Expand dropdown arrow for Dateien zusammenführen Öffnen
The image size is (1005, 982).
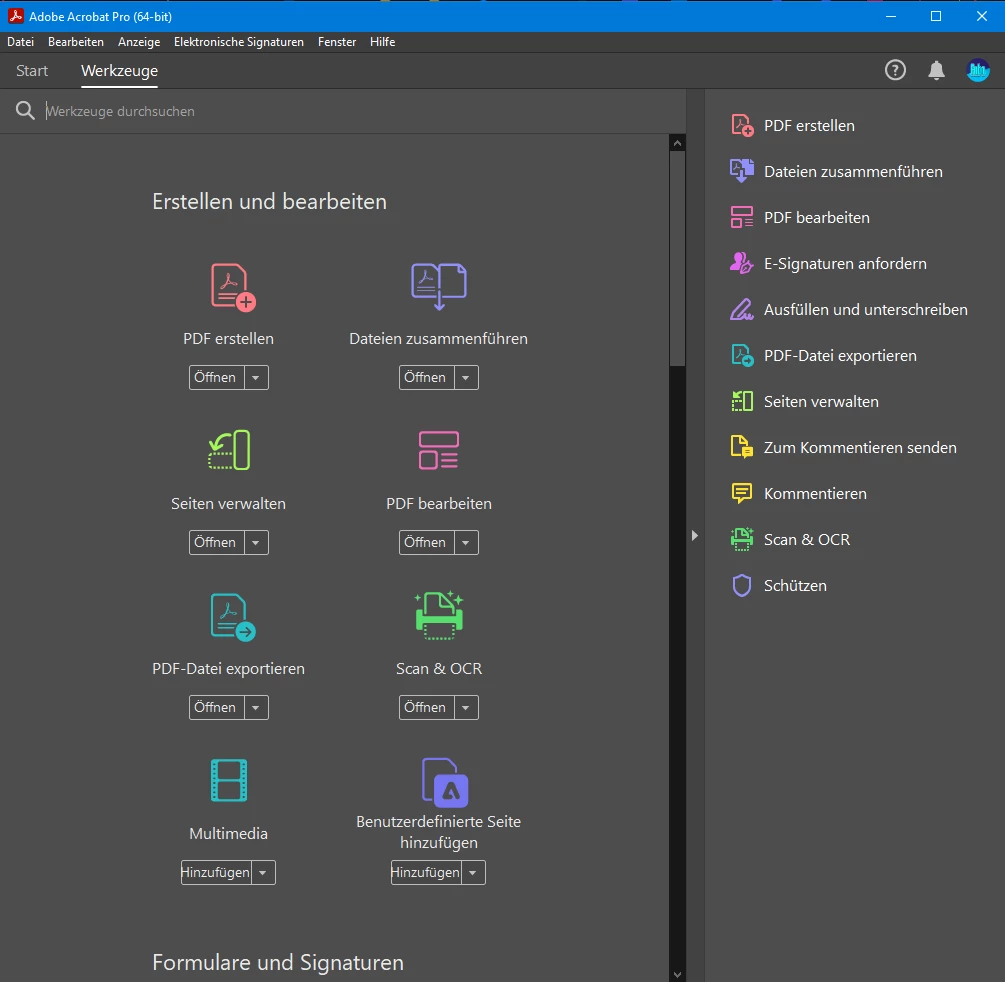point(466,378)
